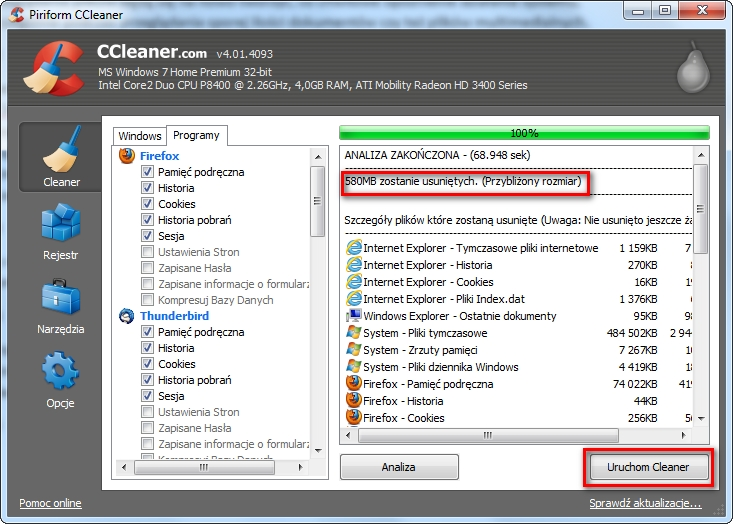This screenshot has width=733, height=524.
Task: Select the System - Pliki tymczasowe row
Action: tap(518, 333)
